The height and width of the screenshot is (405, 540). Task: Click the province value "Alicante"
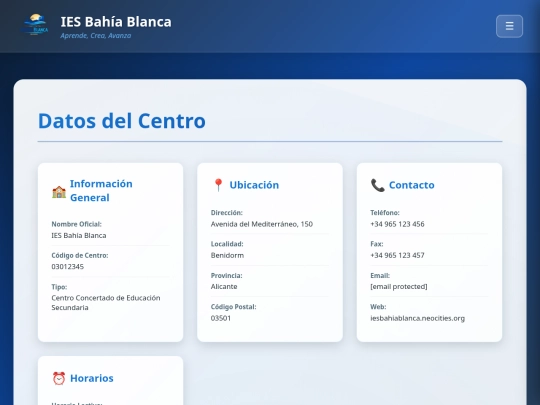coord(224,287)
